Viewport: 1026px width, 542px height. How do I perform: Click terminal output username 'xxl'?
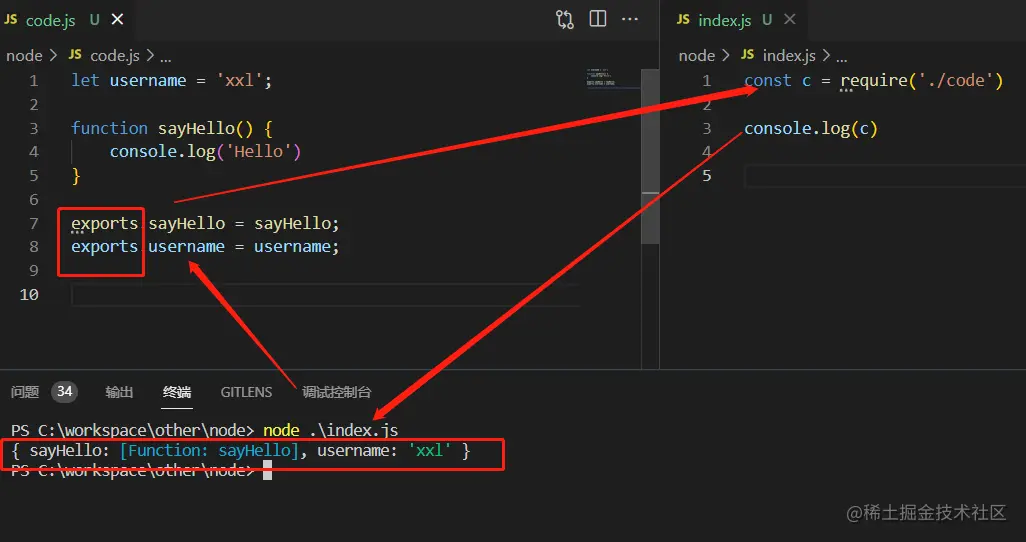[x=429, y=450]
